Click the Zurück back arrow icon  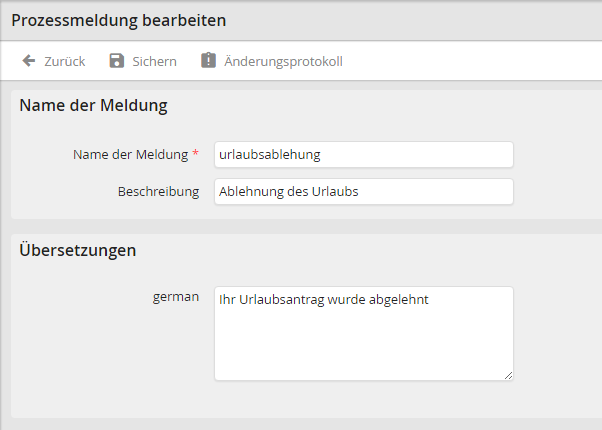tap(29, 61)
